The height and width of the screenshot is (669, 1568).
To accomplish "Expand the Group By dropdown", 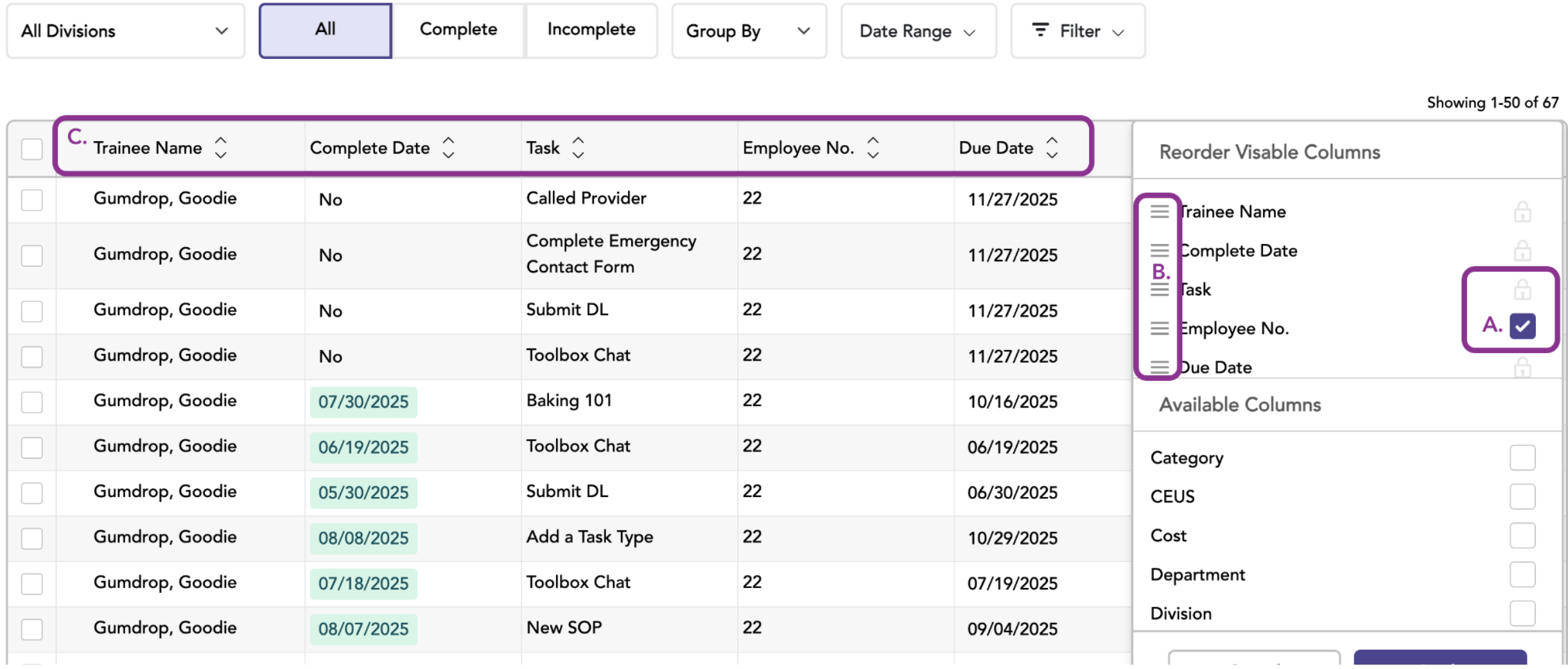I will click(x=749, y=31).
